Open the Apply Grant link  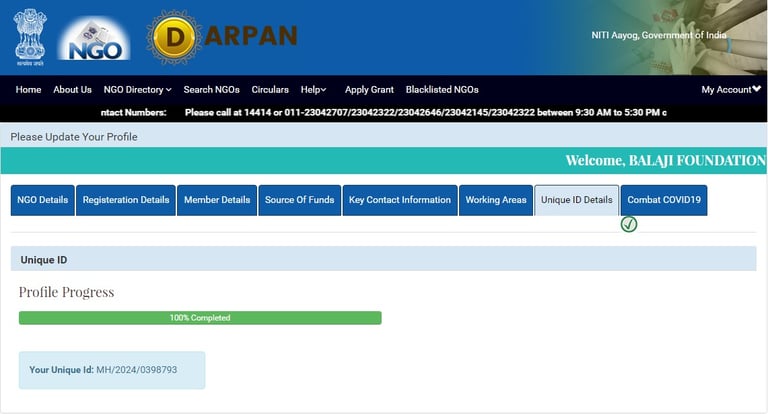[x=369, y=90]
